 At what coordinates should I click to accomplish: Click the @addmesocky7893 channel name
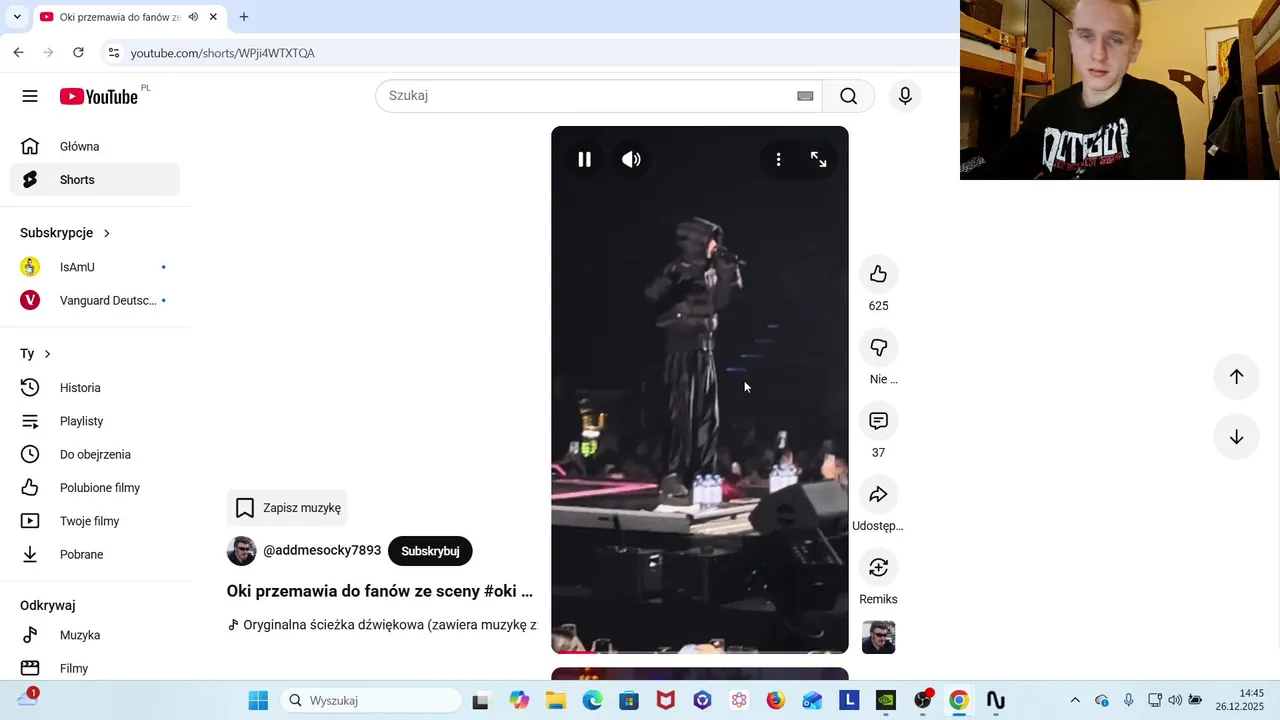[x=322, y=551]
